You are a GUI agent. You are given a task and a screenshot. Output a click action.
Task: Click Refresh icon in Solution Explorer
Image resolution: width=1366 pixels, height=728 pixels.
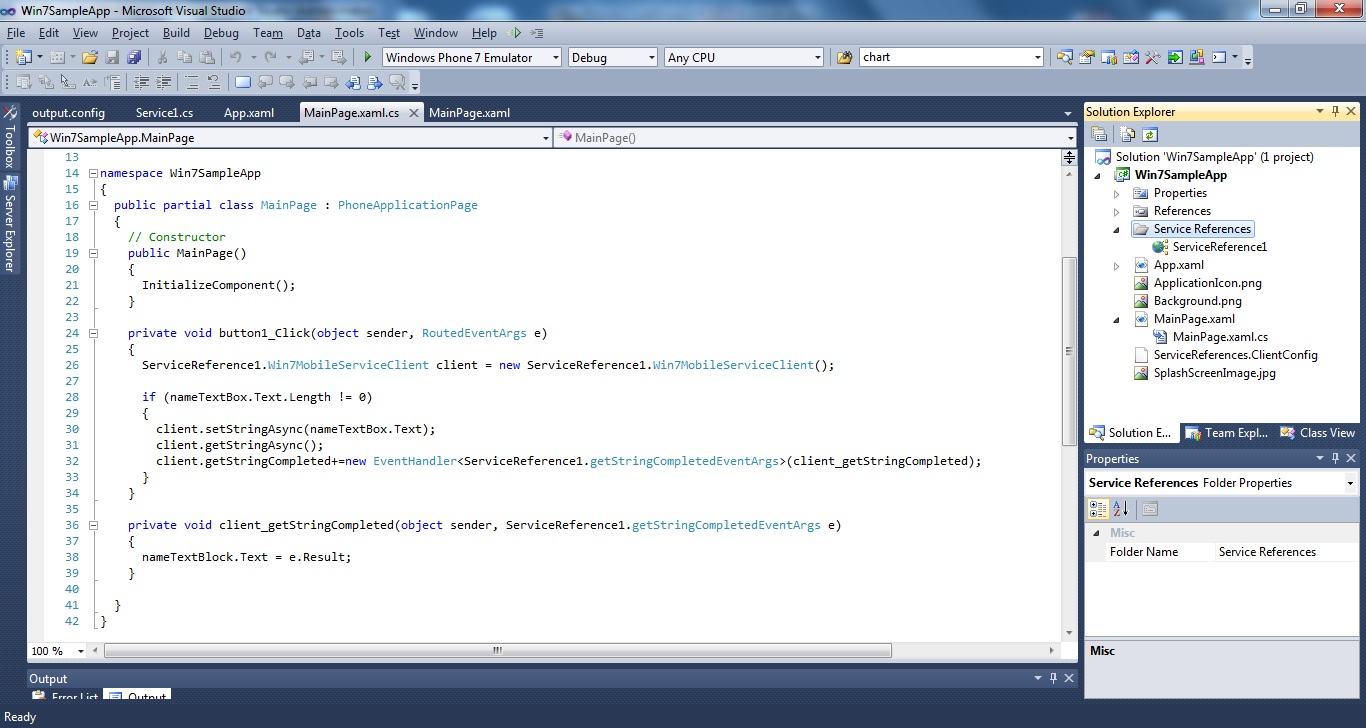click(x=1150, y=134)
